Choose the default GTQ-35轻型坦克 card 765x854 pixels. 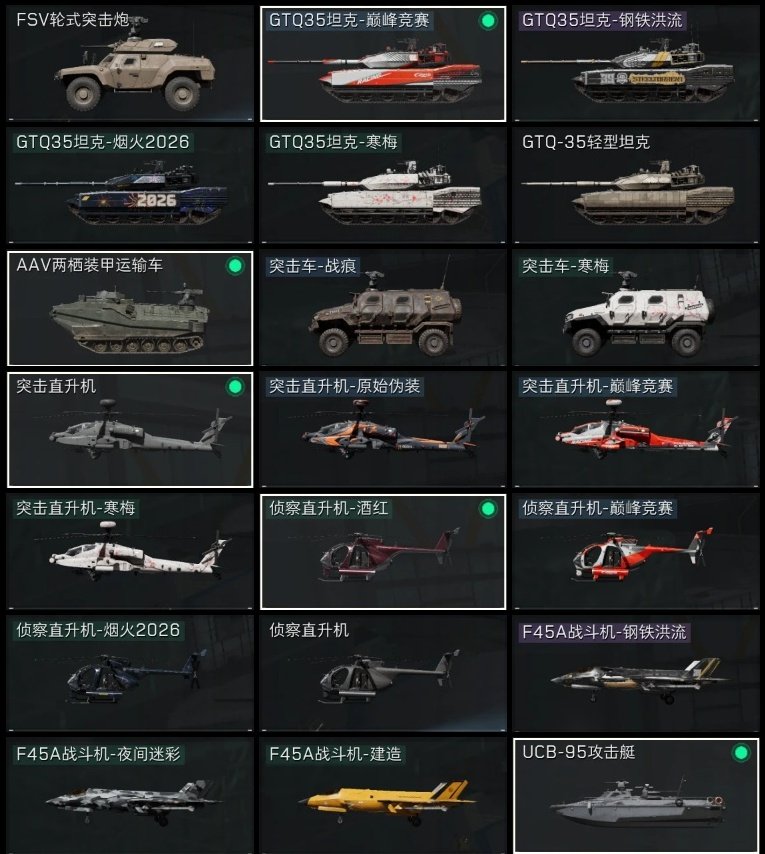click(x=636, y=186)
